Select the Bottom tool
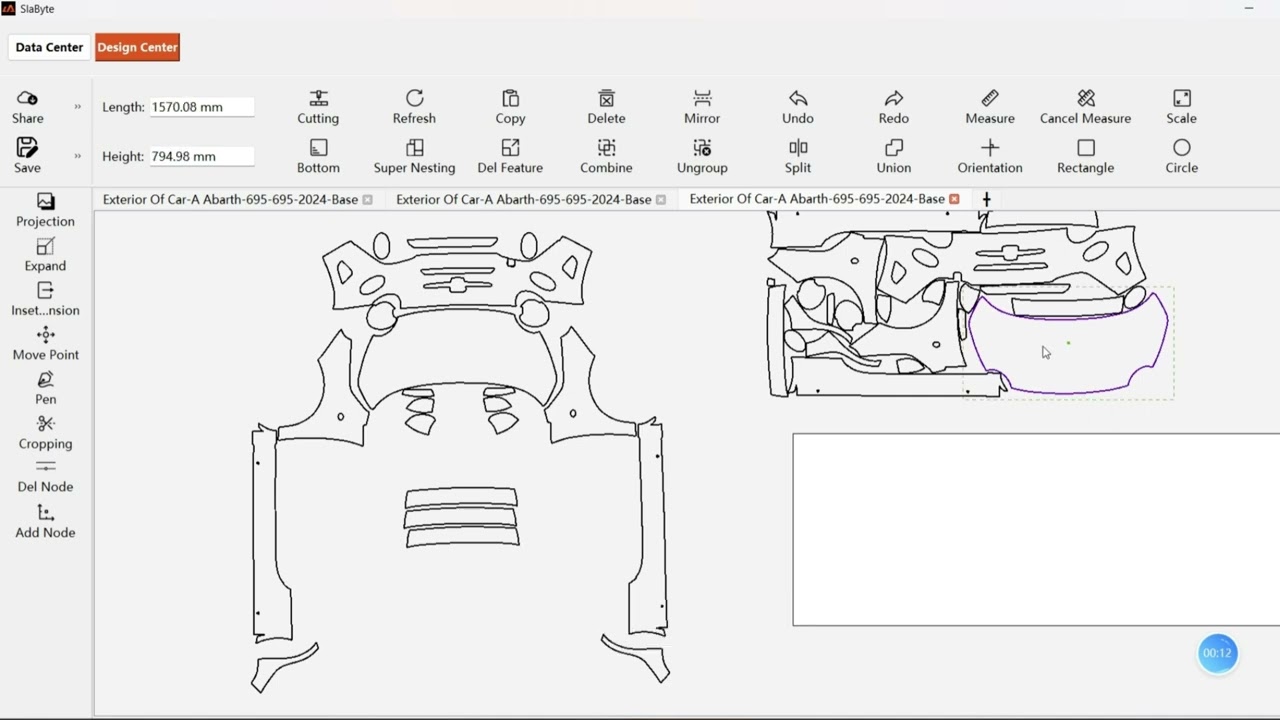The height and width of the screenshot is (720, 1280). [x=318, y=157]
